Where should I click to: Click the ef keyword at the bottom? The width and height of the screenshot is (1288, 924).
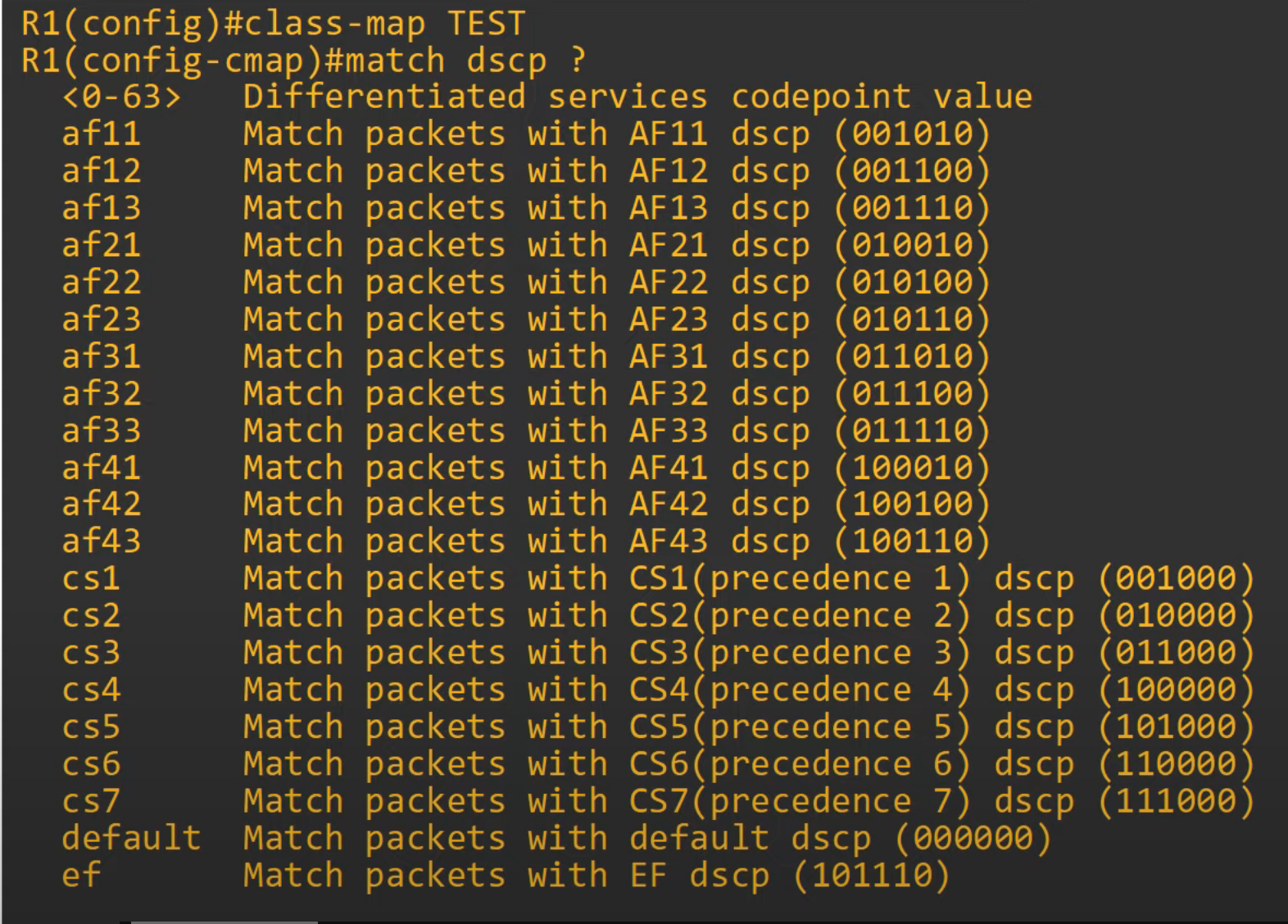pos(81,875)
